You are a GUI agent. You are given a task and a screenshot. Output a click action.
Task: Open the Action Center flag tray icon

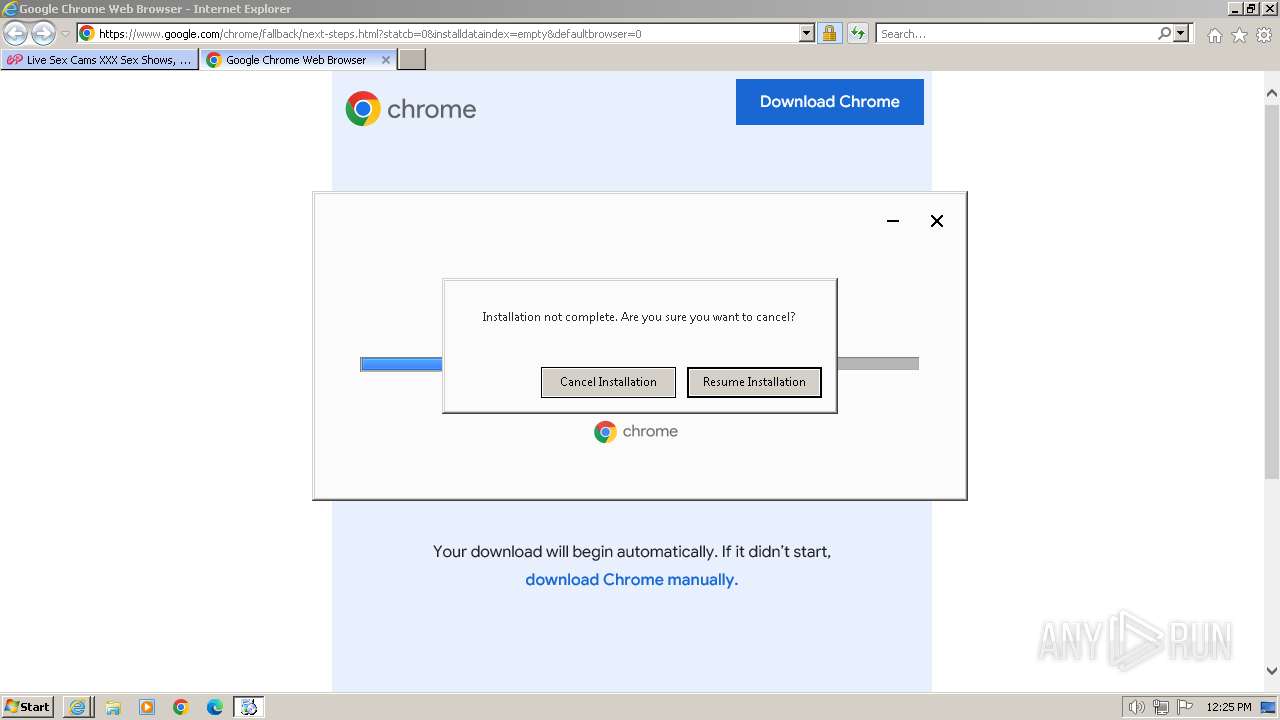1185,707
